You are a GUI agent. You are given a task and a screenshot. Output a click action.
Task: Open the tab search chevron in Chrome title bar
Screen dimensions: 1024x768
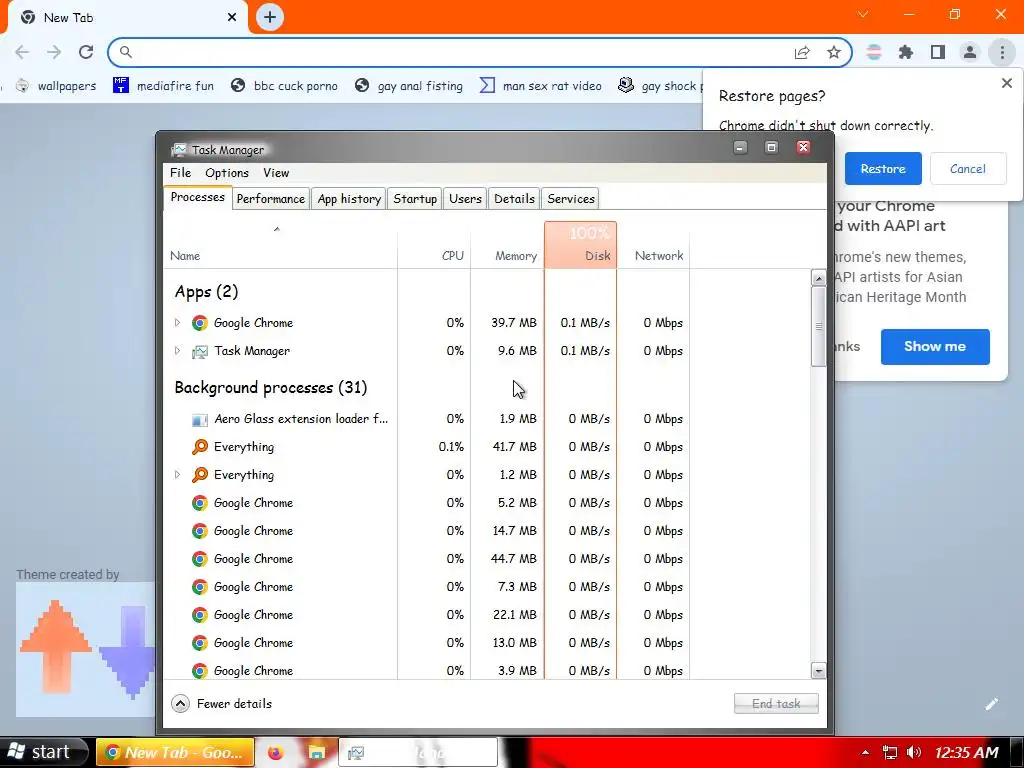[x=863, y=14]
